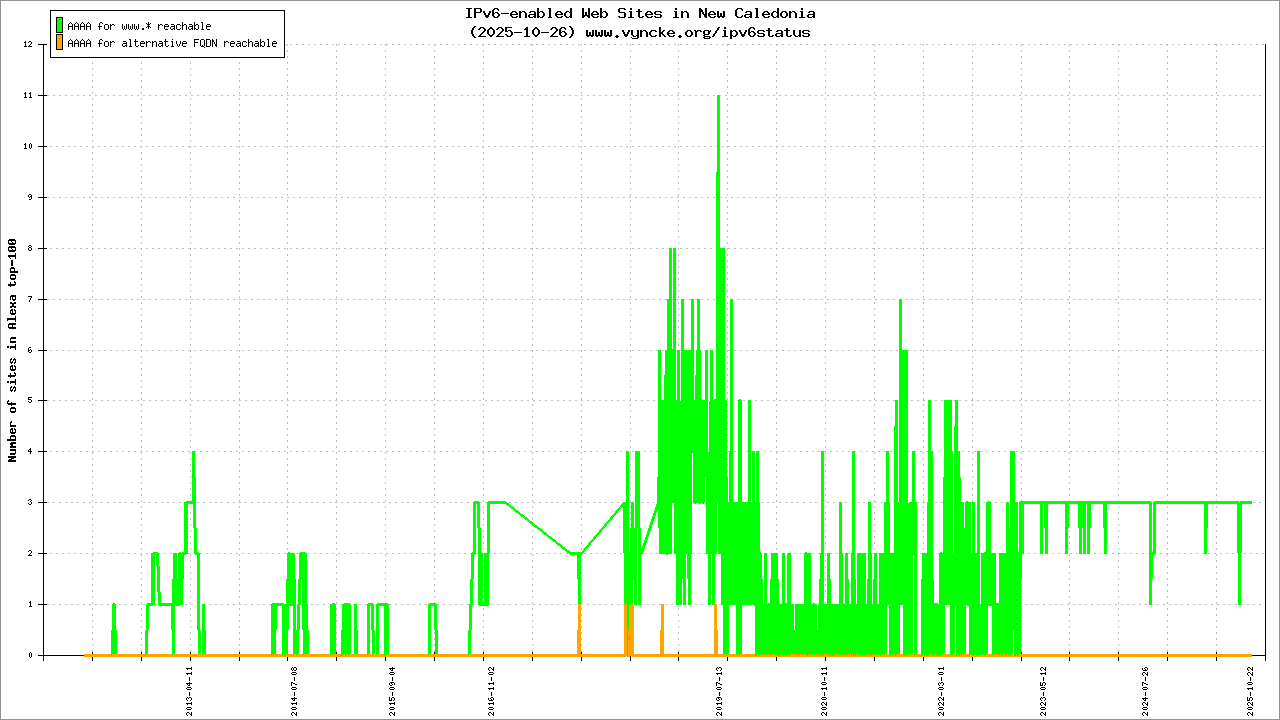Select the 'AAAA for www.* reachable' legend label
This screenshot has width=1280, height=720.
pyautogui.click(x=139, y=26)
